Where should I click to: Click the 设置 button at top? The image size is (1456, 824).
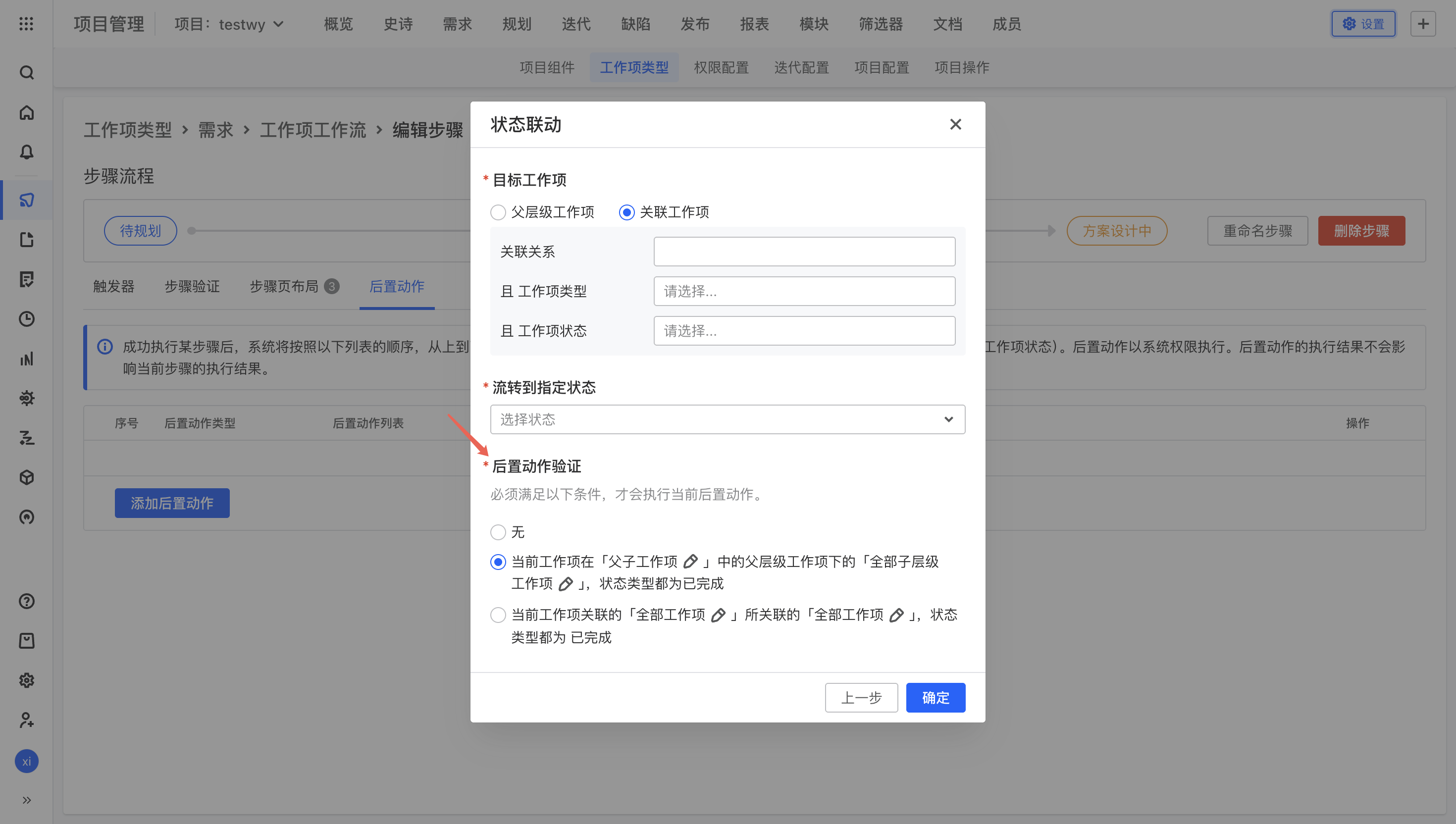1363,24
